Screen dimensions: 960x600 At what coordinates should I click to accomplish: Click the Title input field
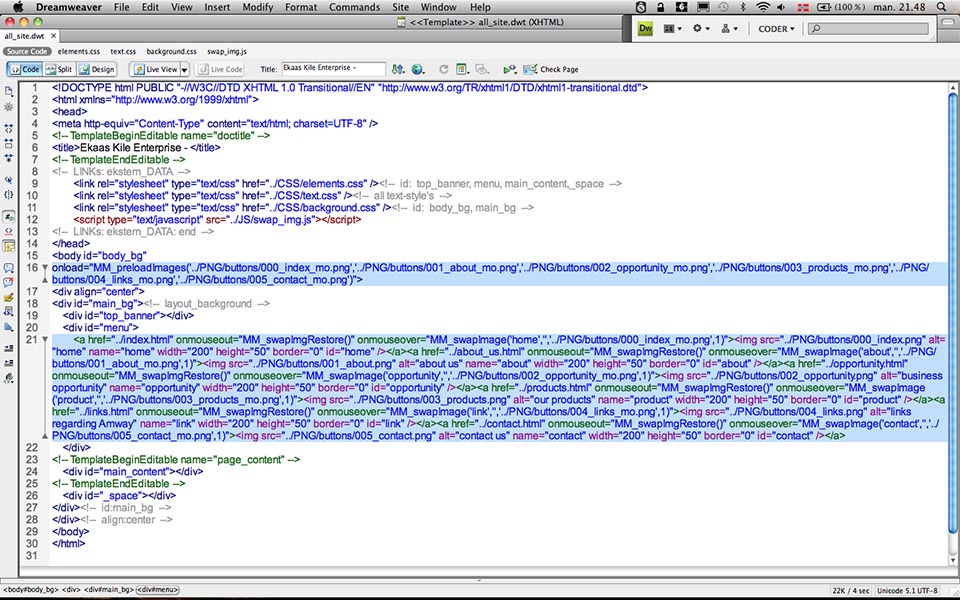coord(333,69)
